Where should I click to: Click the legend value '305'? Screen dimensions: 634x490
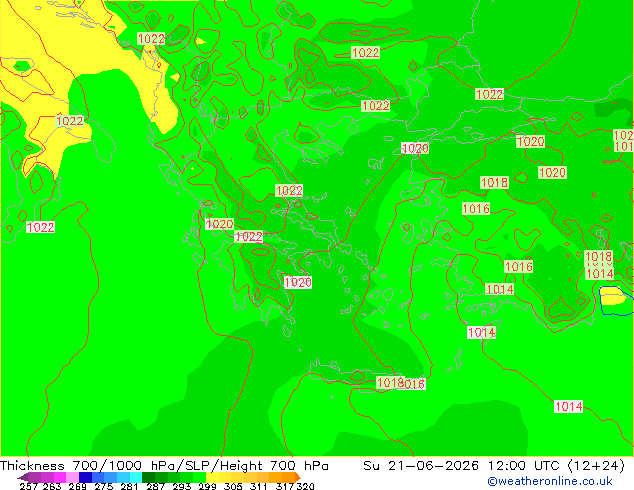point(233,486)
